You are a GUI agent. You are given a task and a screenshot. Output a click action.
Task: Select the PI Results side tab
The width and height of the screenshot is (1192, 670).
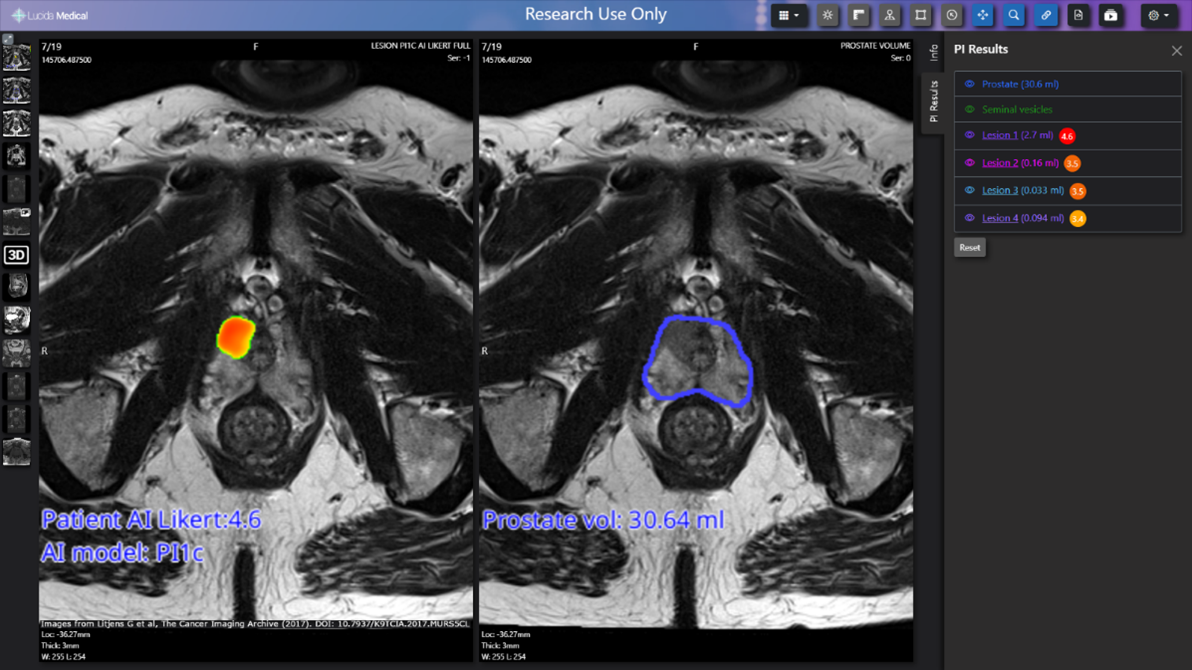click(x=933, y=102)
